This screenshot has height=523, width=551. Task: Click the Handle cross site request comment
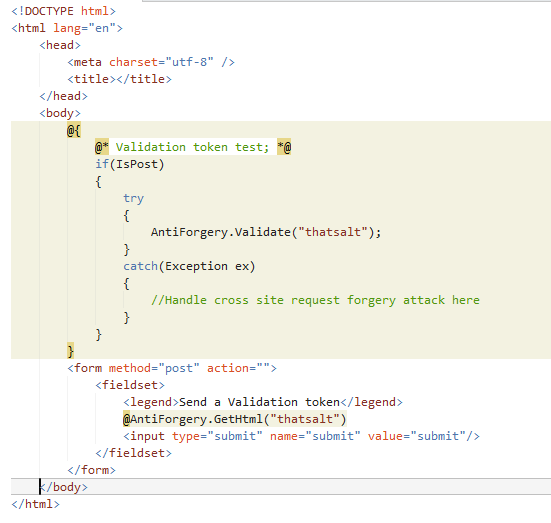point(315,300)
